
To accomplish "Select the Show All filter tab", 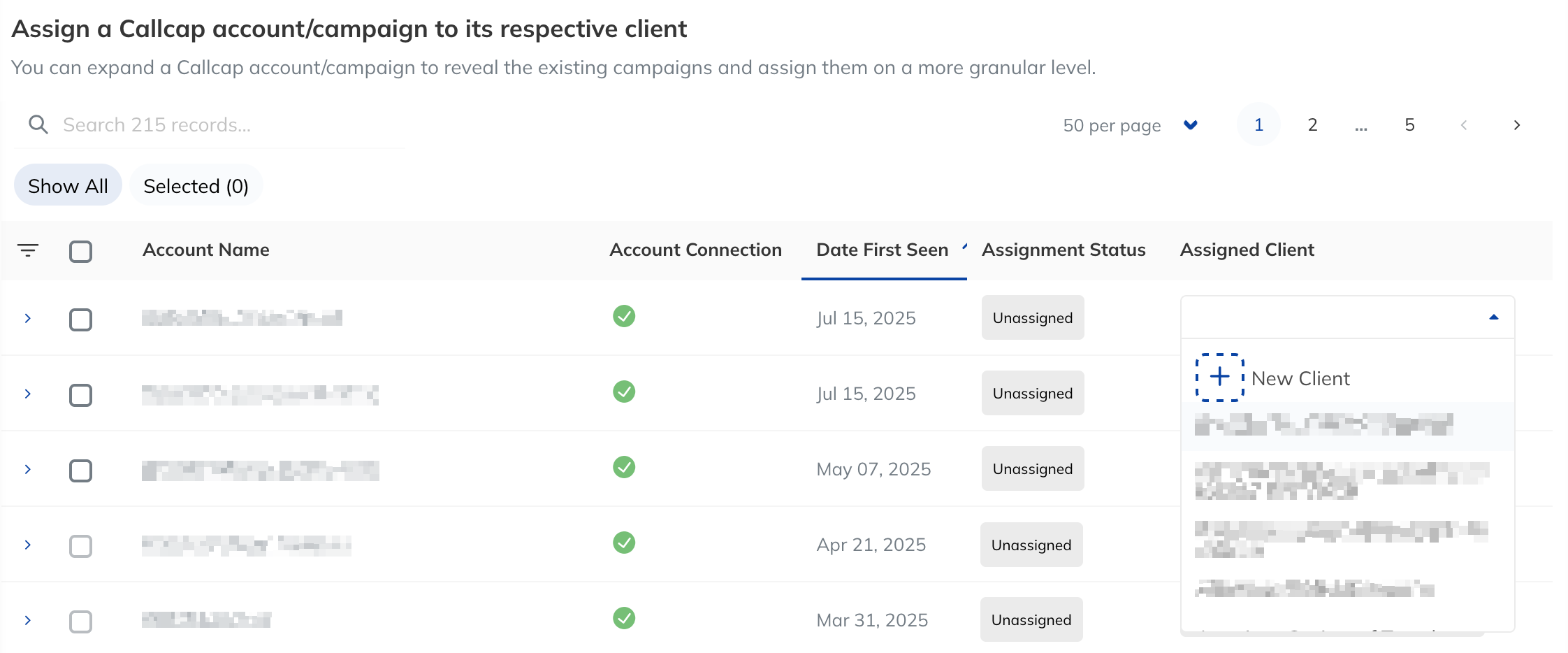I will [68, 185].
